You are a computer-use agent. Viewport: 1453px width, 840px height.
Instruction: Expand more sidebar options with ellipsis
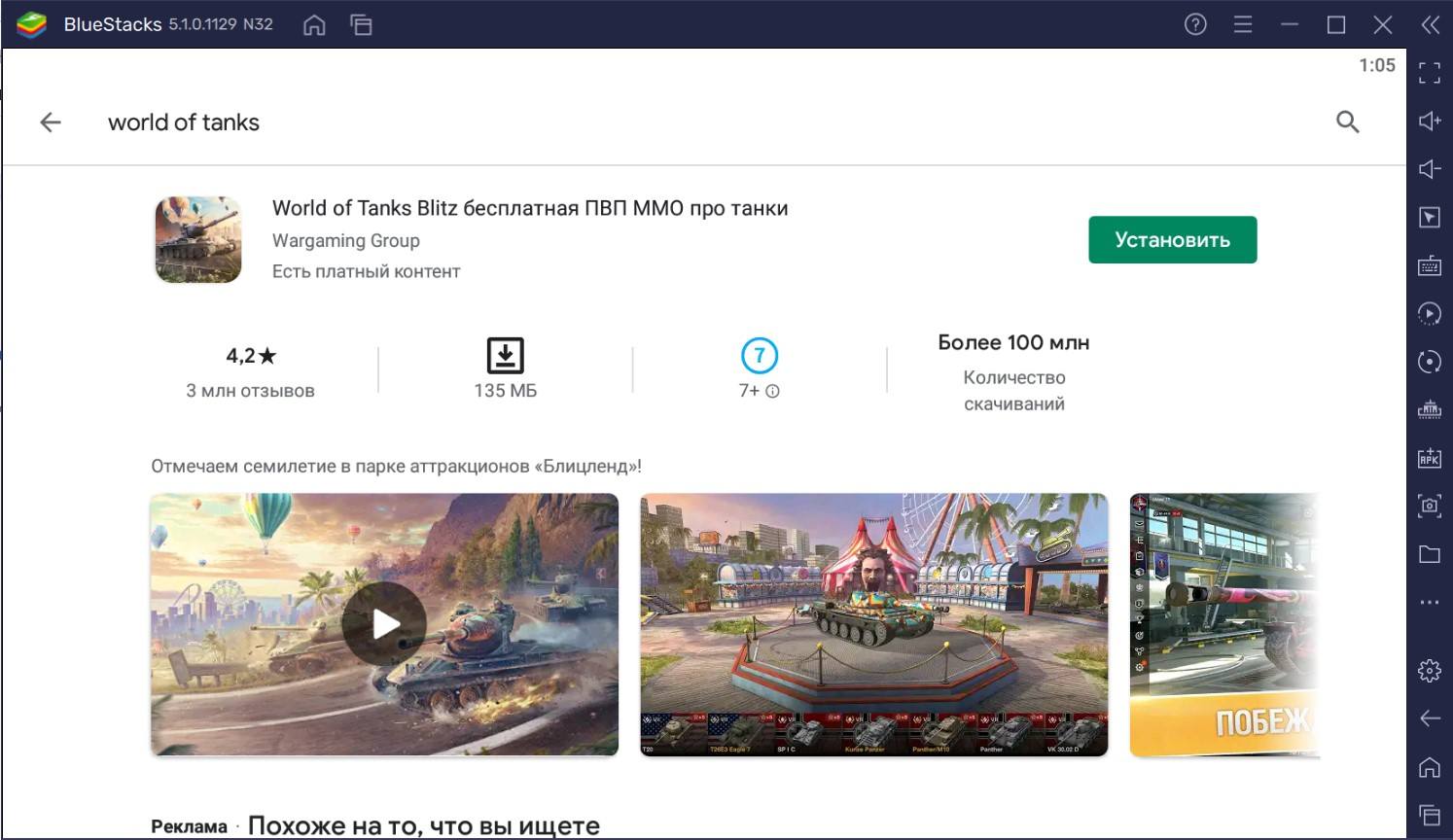click(1429, 603)
